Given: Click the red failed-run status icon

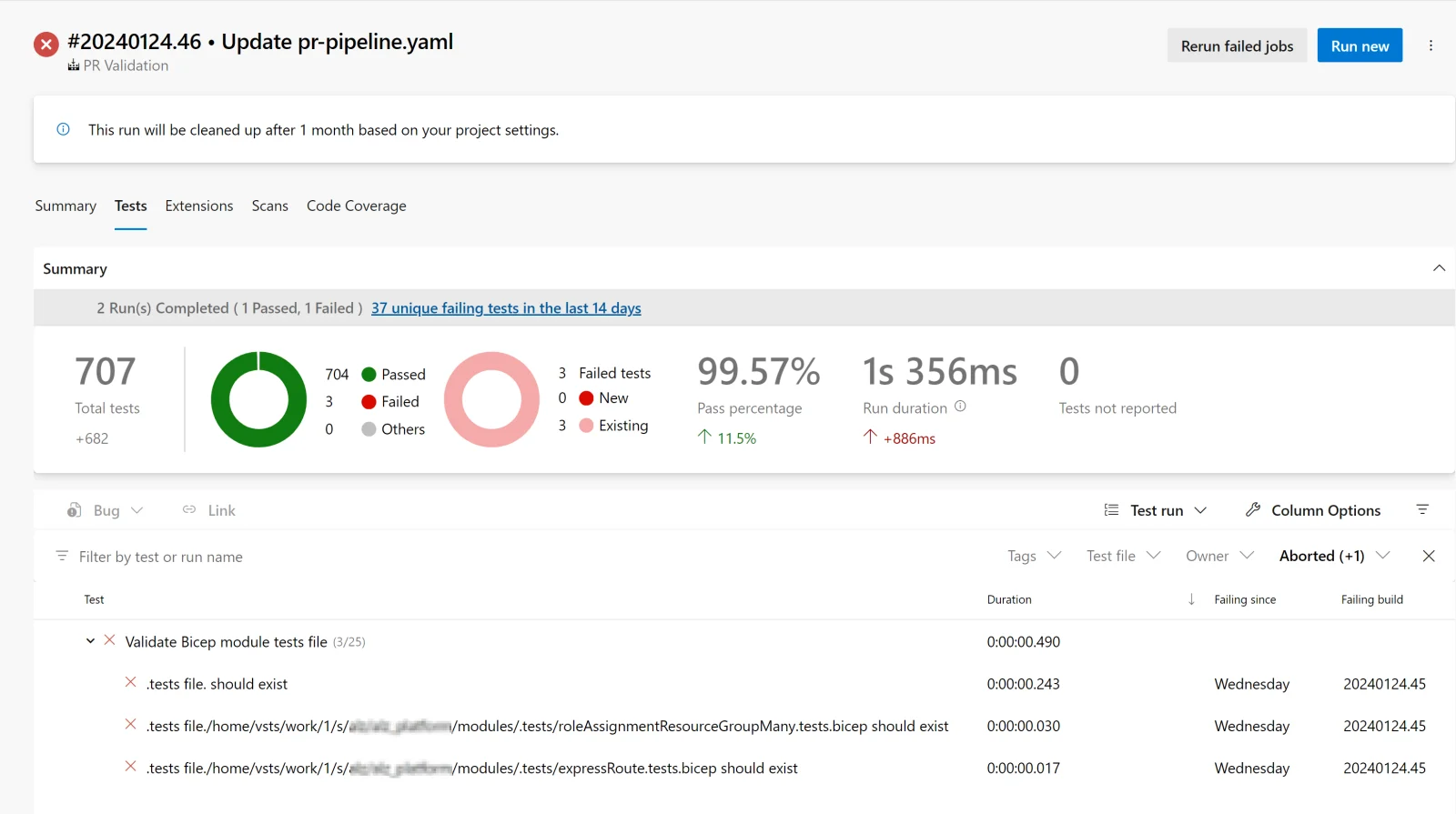Looking at the screenshot, I should [x=46, y=44].
